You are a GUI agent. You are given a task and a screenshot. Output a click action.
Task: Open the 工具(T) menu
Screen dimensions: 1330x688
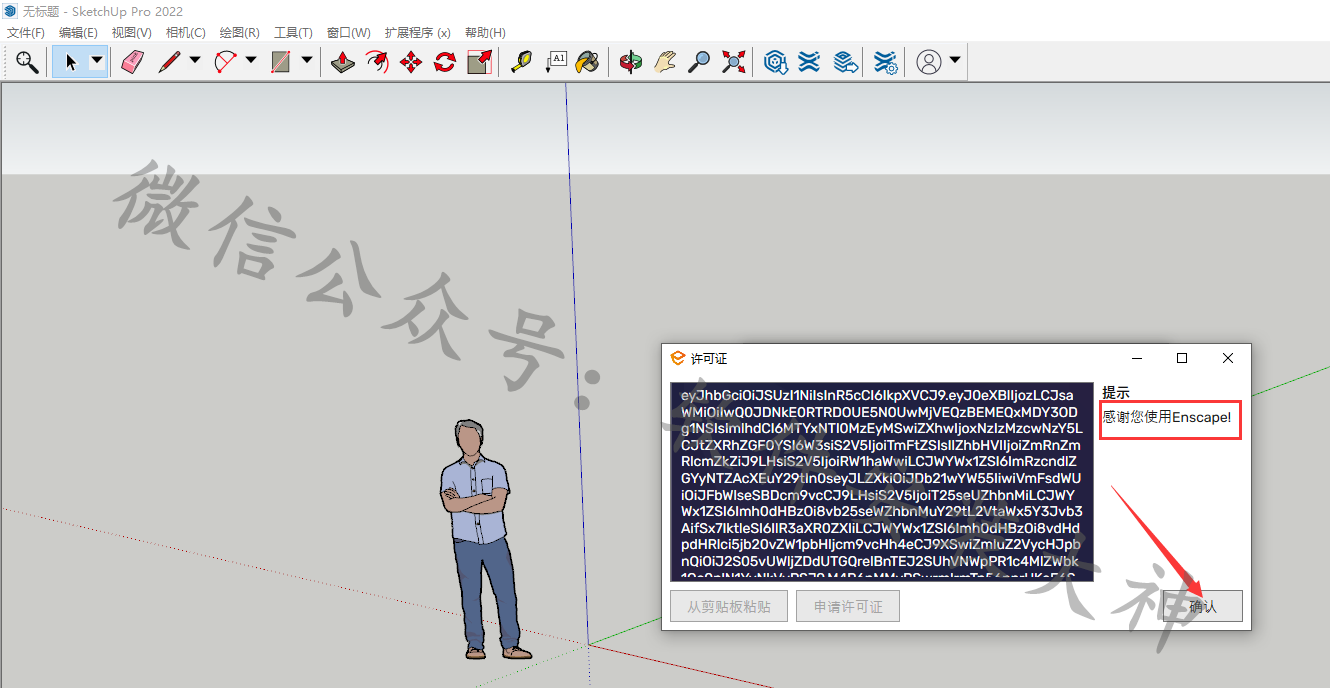[x=293, y=33]
